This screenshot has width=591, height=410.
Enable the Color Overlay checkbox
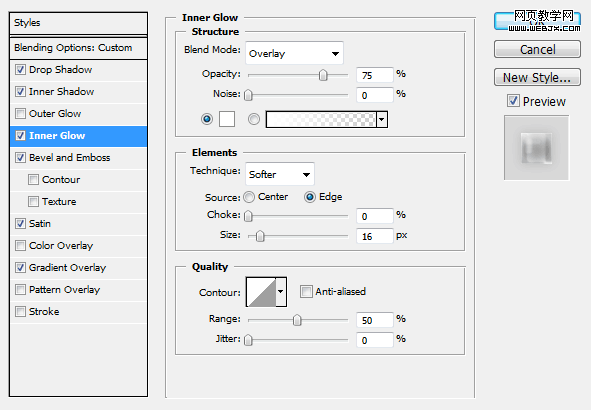(x=20, y=246)
